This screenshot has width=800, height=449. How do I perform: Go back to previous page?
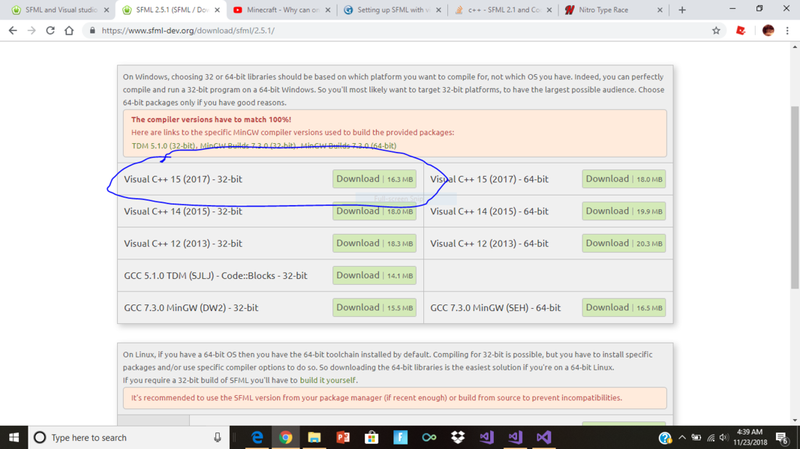click(x=13, y=31)
